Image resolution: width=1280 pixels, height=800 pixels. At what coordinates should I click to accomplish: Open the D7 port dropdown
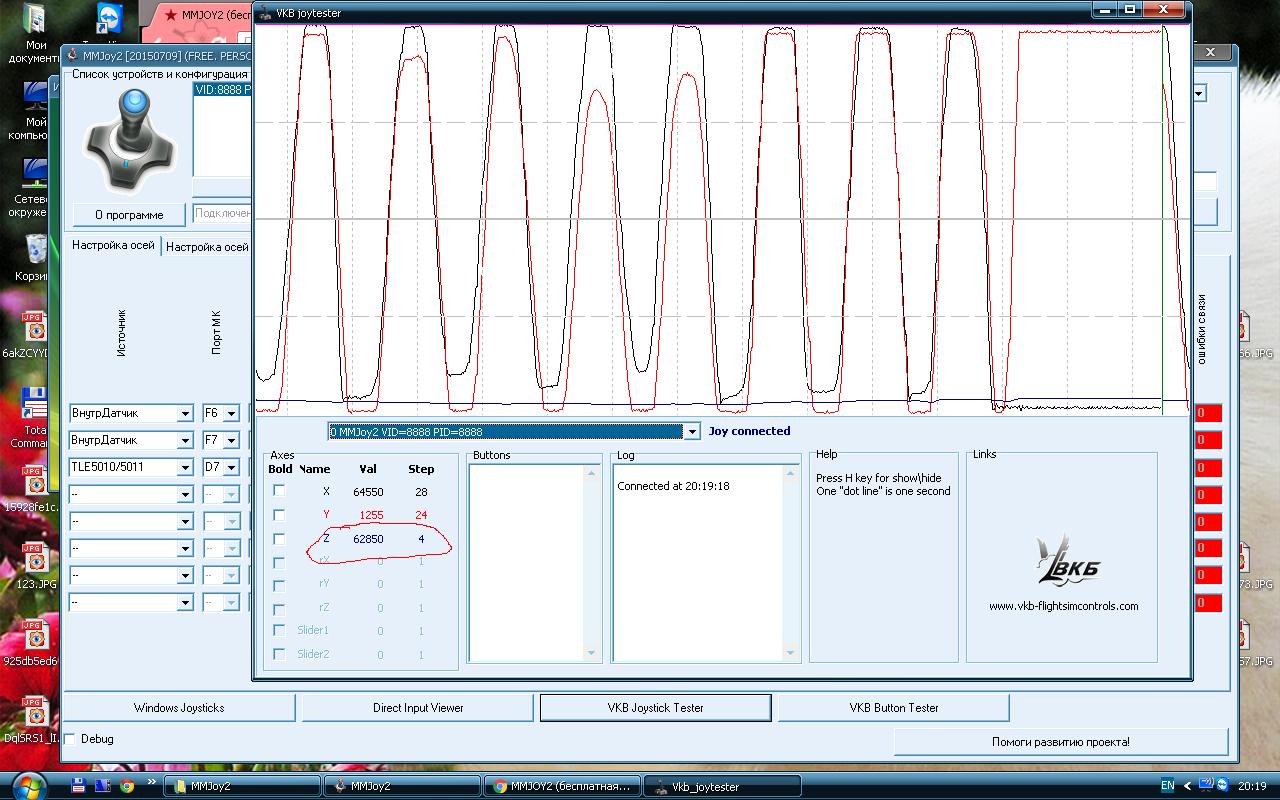click(231, 467)
